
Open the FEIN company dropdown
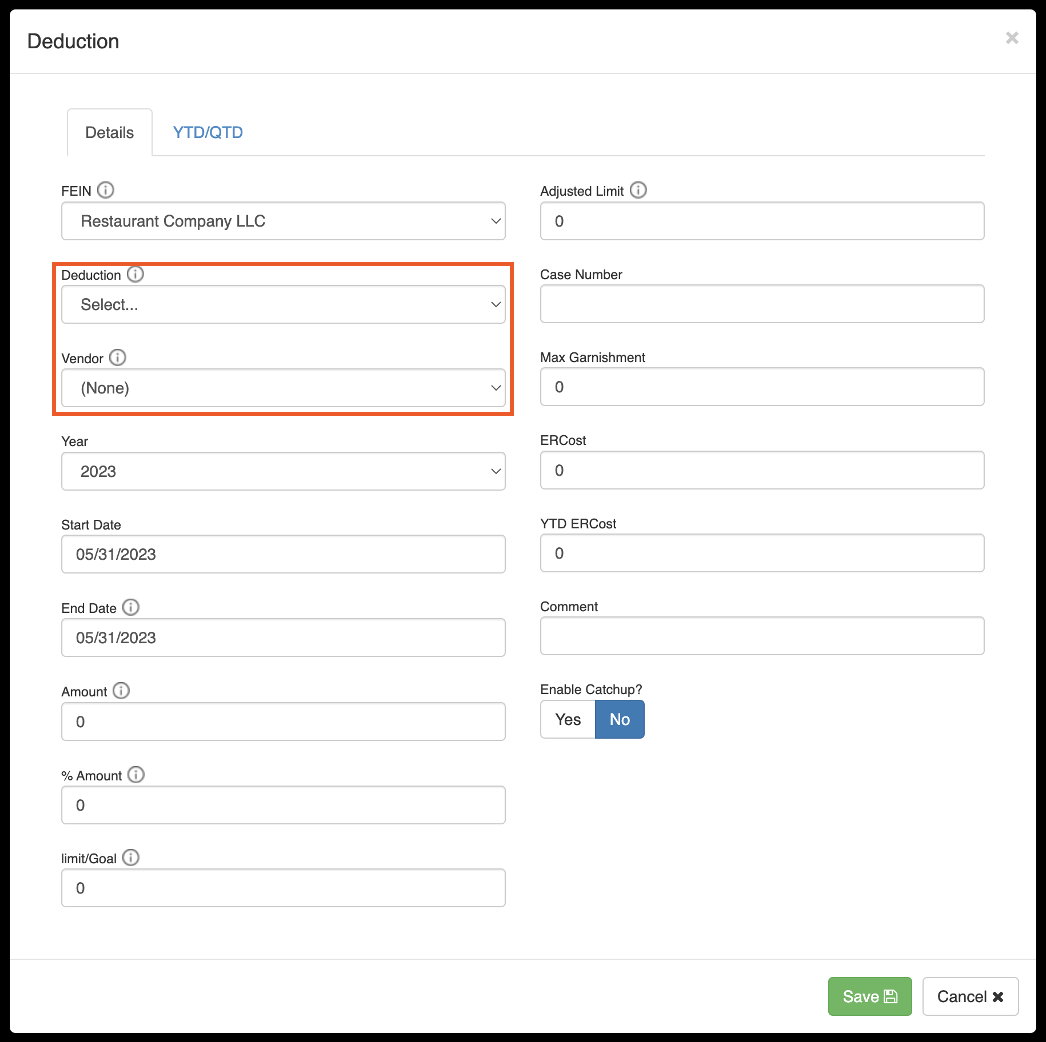pyautogui.click(x=283, y=221)
